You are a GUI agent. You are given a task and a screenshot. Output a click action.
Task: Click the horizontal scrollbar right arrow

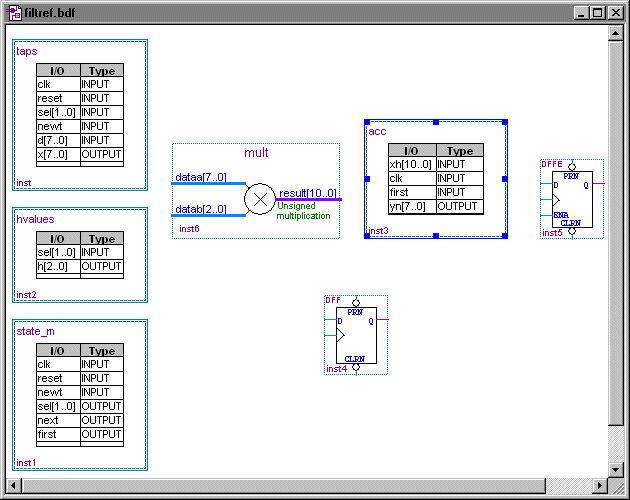point(600,485)
